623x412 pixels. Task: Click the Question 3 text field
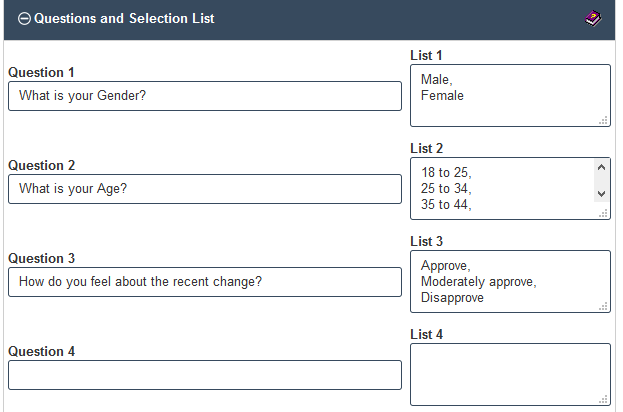(205, 282)
